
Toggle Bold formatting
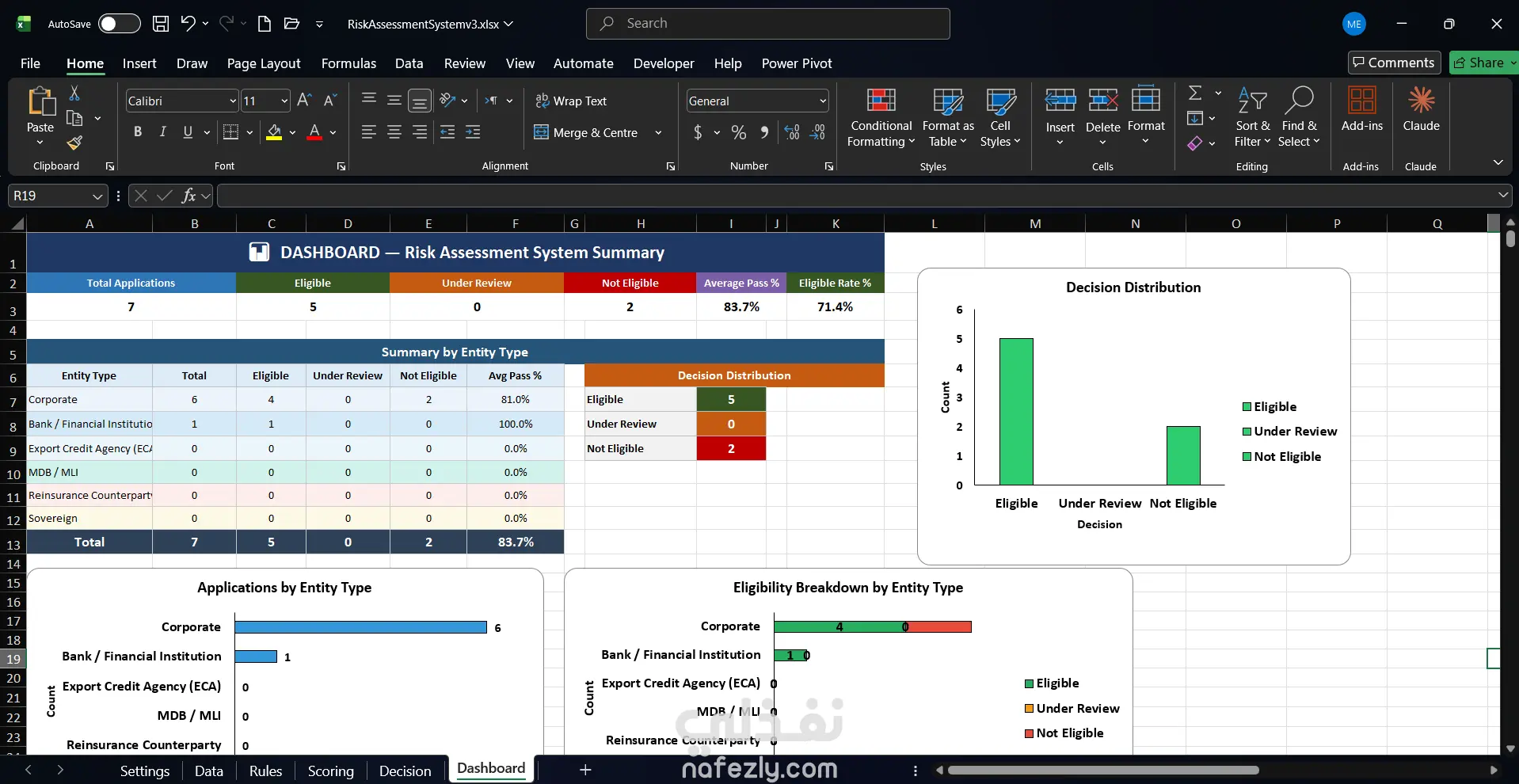click(138, 132)
